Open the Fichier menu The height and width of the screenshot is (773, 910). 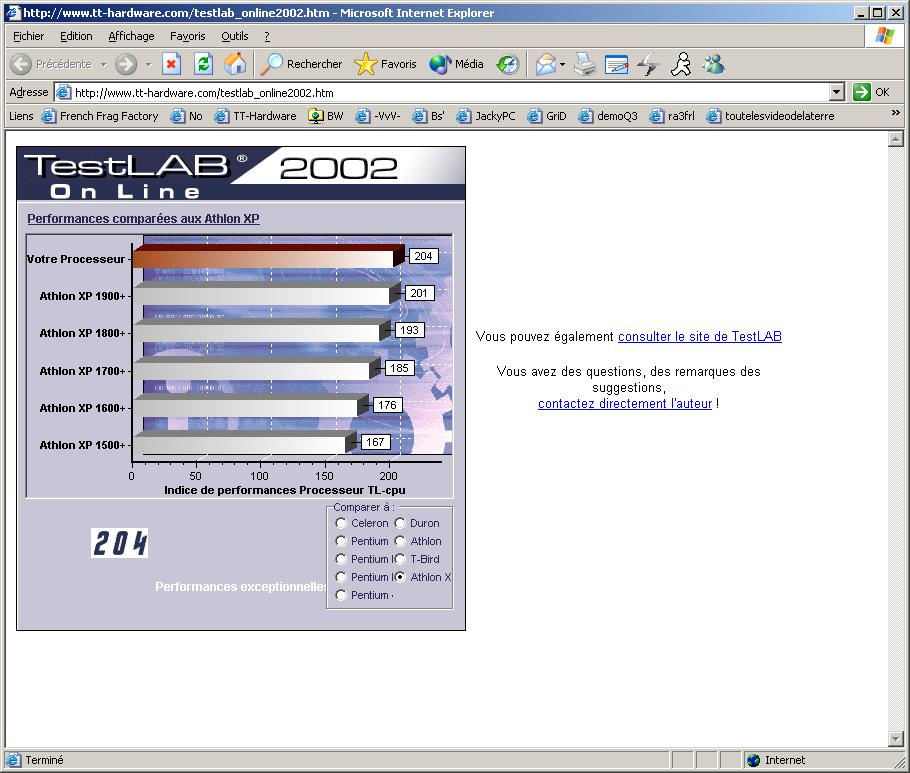[x=28, y=36]
